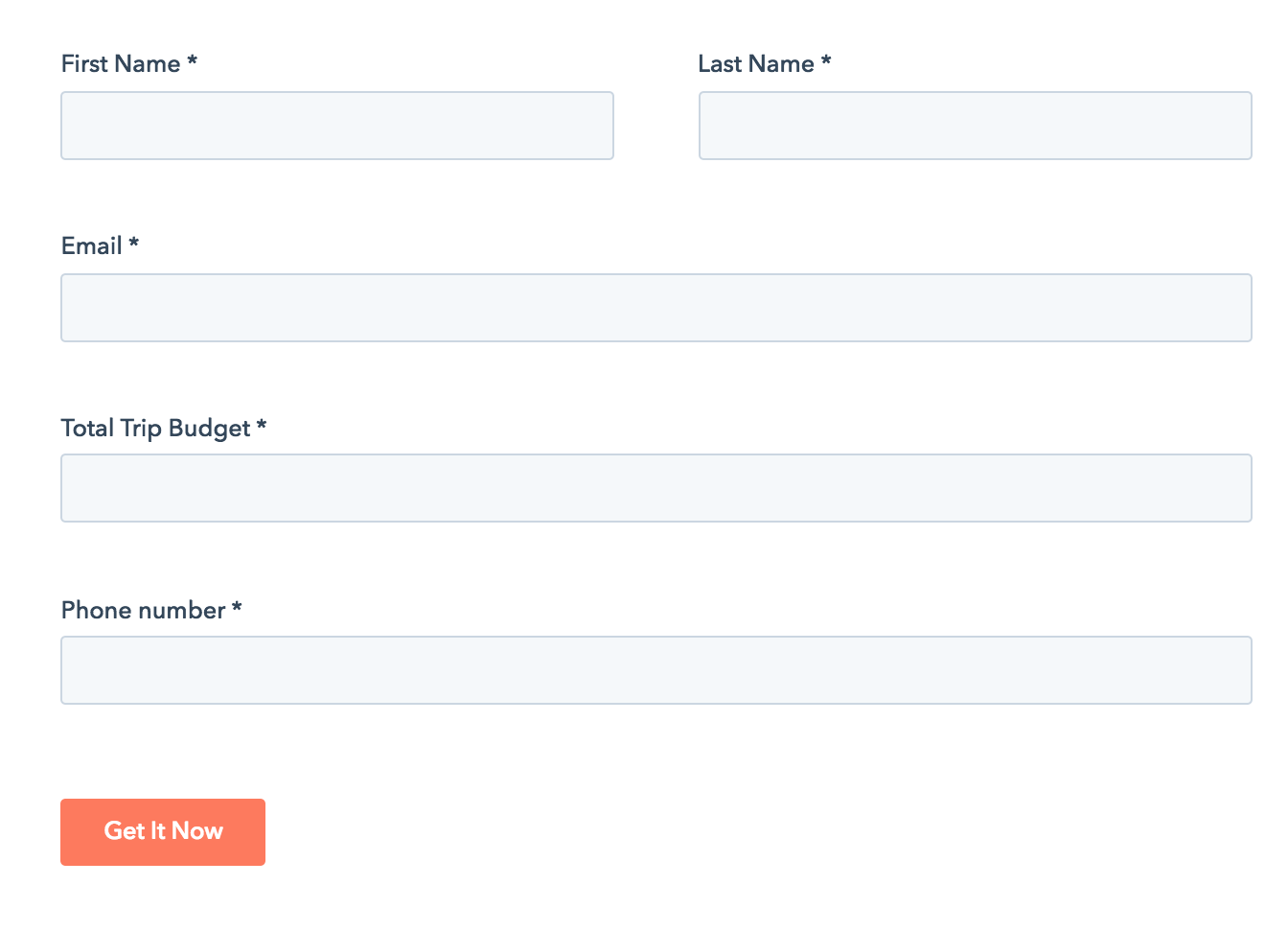Click the Get It Now button text
1288x931 pixels.
[x=163, y=831]
